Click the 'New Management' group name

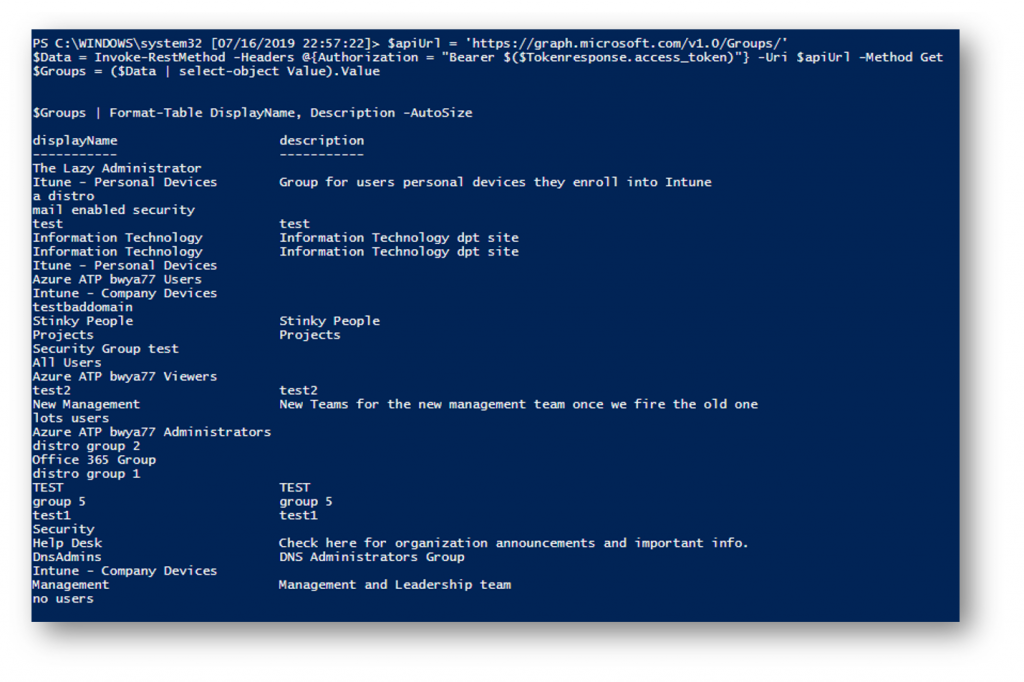[86, 404]
